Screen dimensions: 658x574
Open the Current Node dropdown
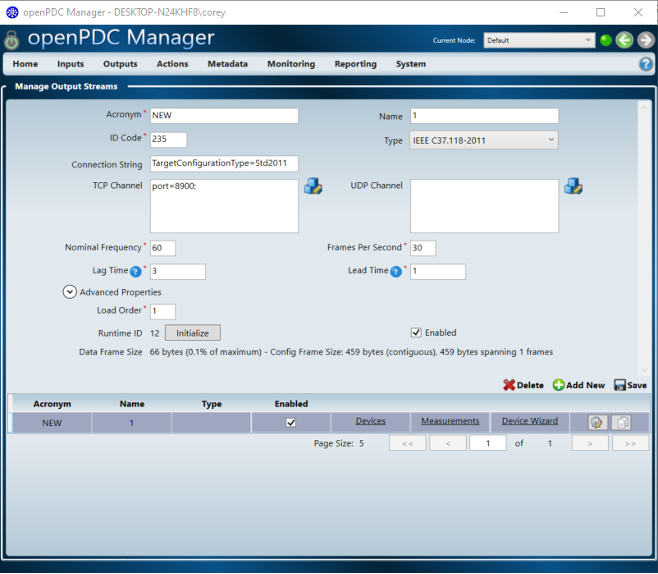click(x=539, y=41)
